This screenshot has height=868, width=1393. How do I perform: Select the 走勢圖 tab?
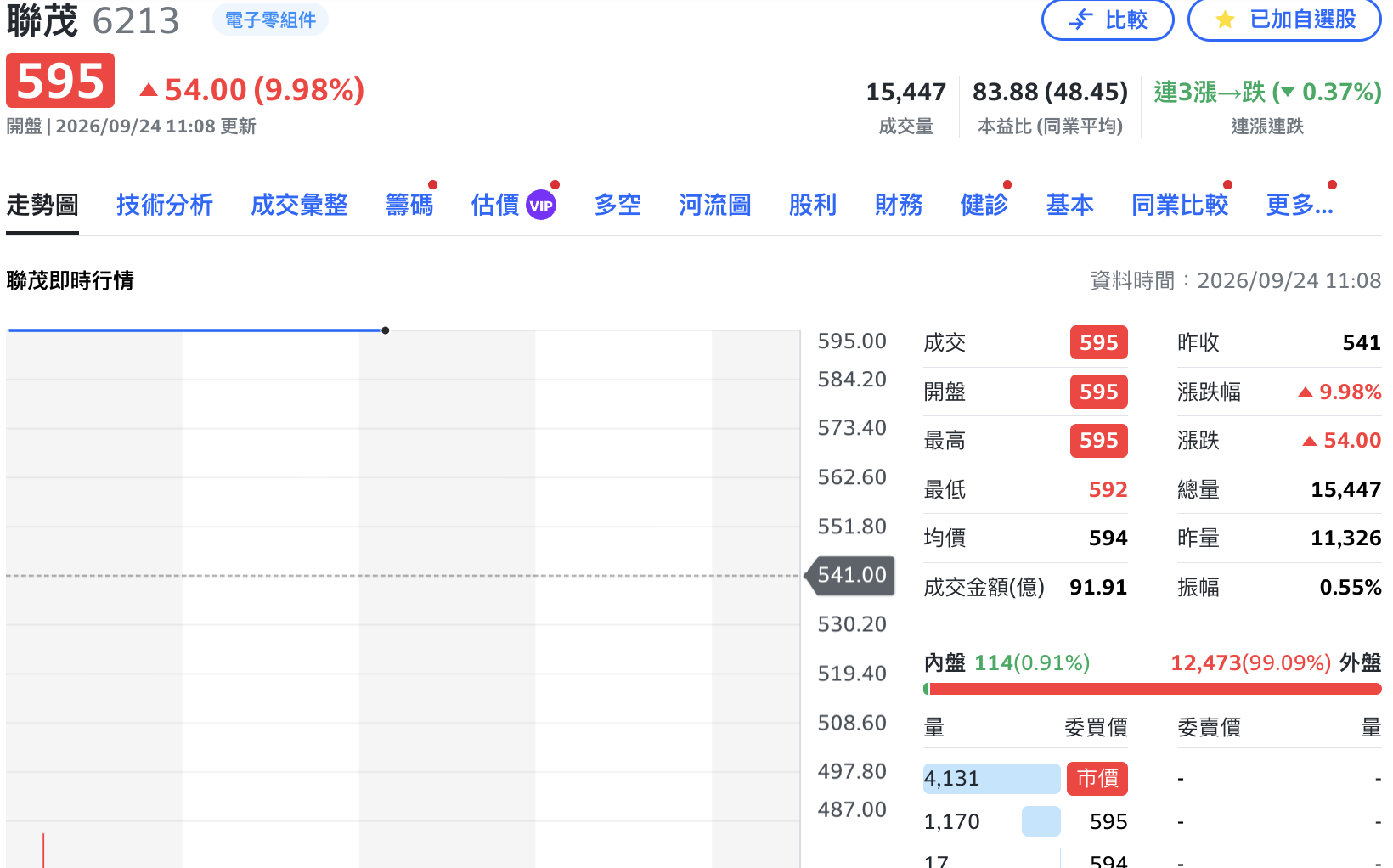tap(42, 205)
